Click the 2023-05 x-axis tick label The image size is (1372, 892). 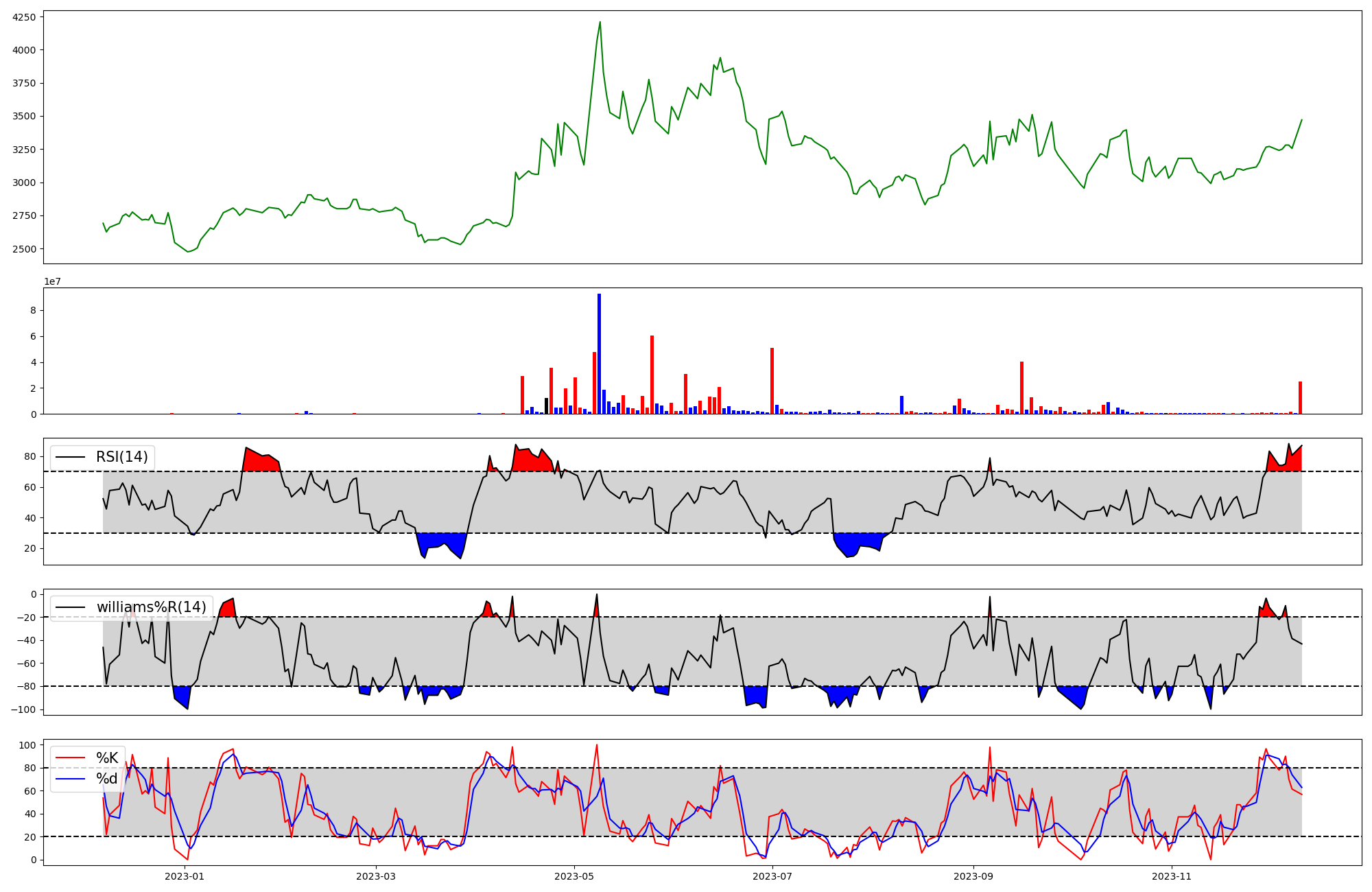[x=573, y=876]
